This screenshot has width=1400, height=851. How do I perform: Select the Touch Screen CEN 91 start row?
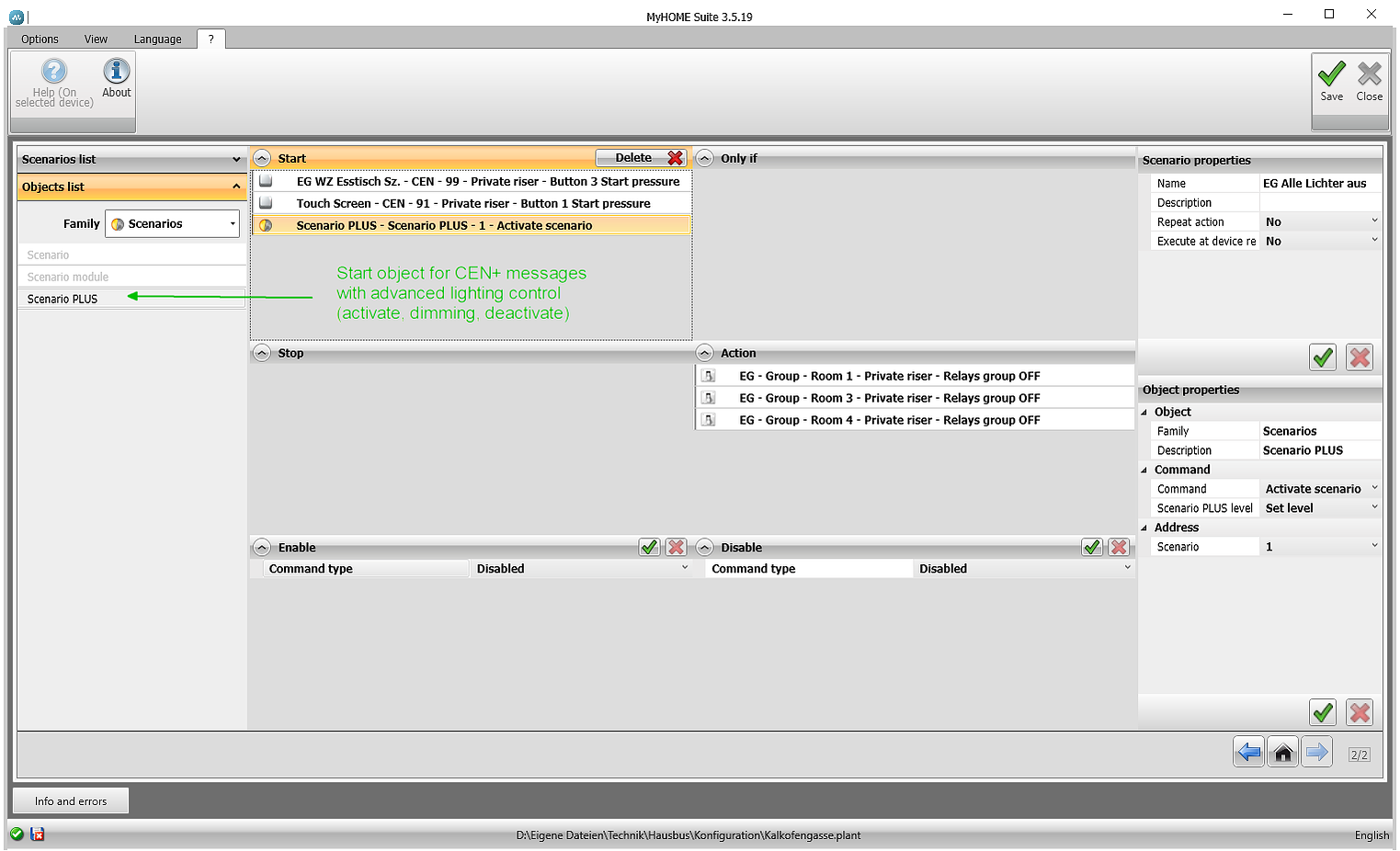click(472, 203)
